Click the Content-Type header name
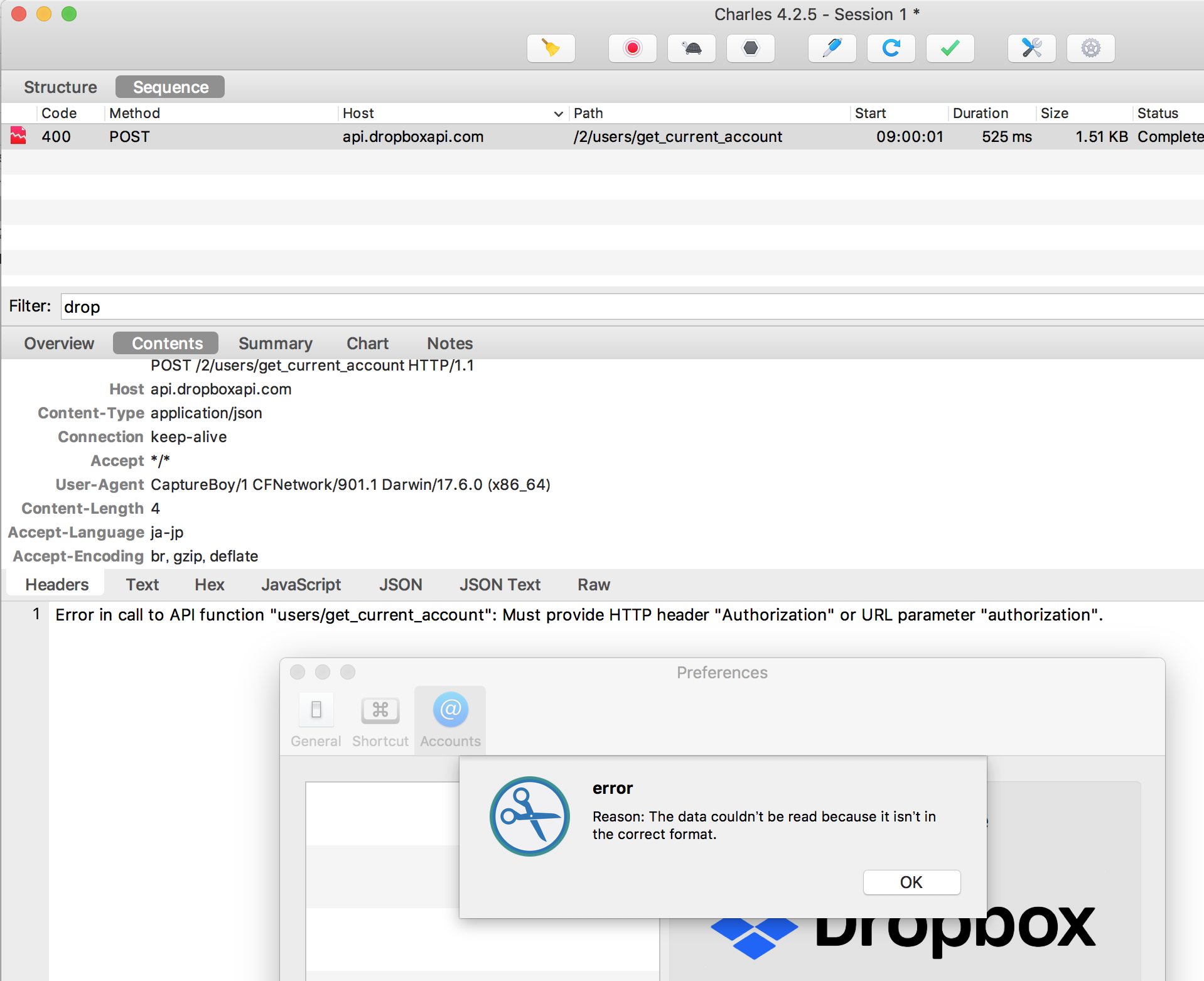Viewport: 1204px width, 981px height. point(91,413)
